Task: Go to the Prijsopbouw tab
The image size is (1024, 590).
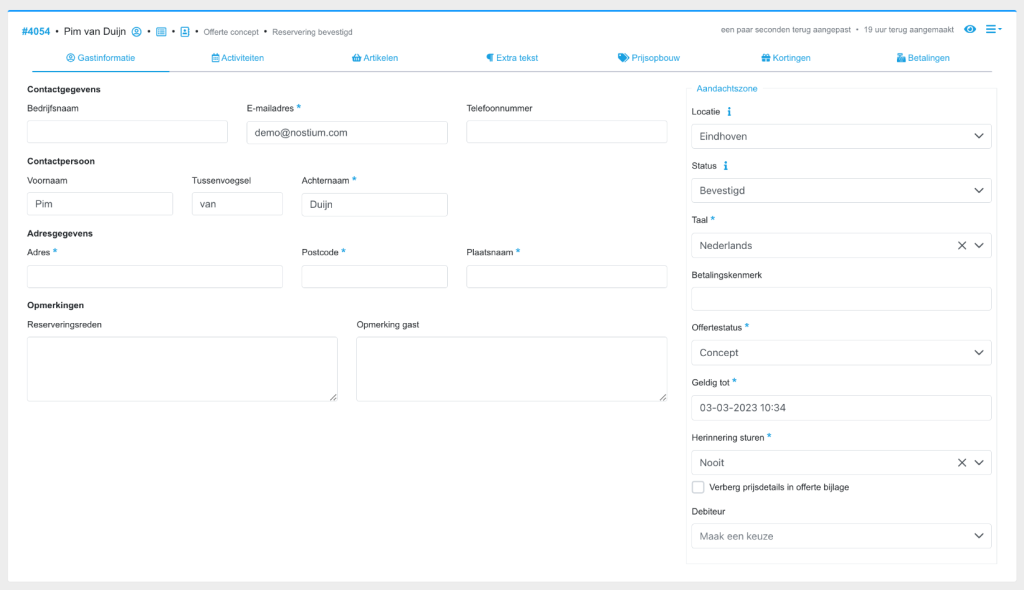Action: point(651,58)
